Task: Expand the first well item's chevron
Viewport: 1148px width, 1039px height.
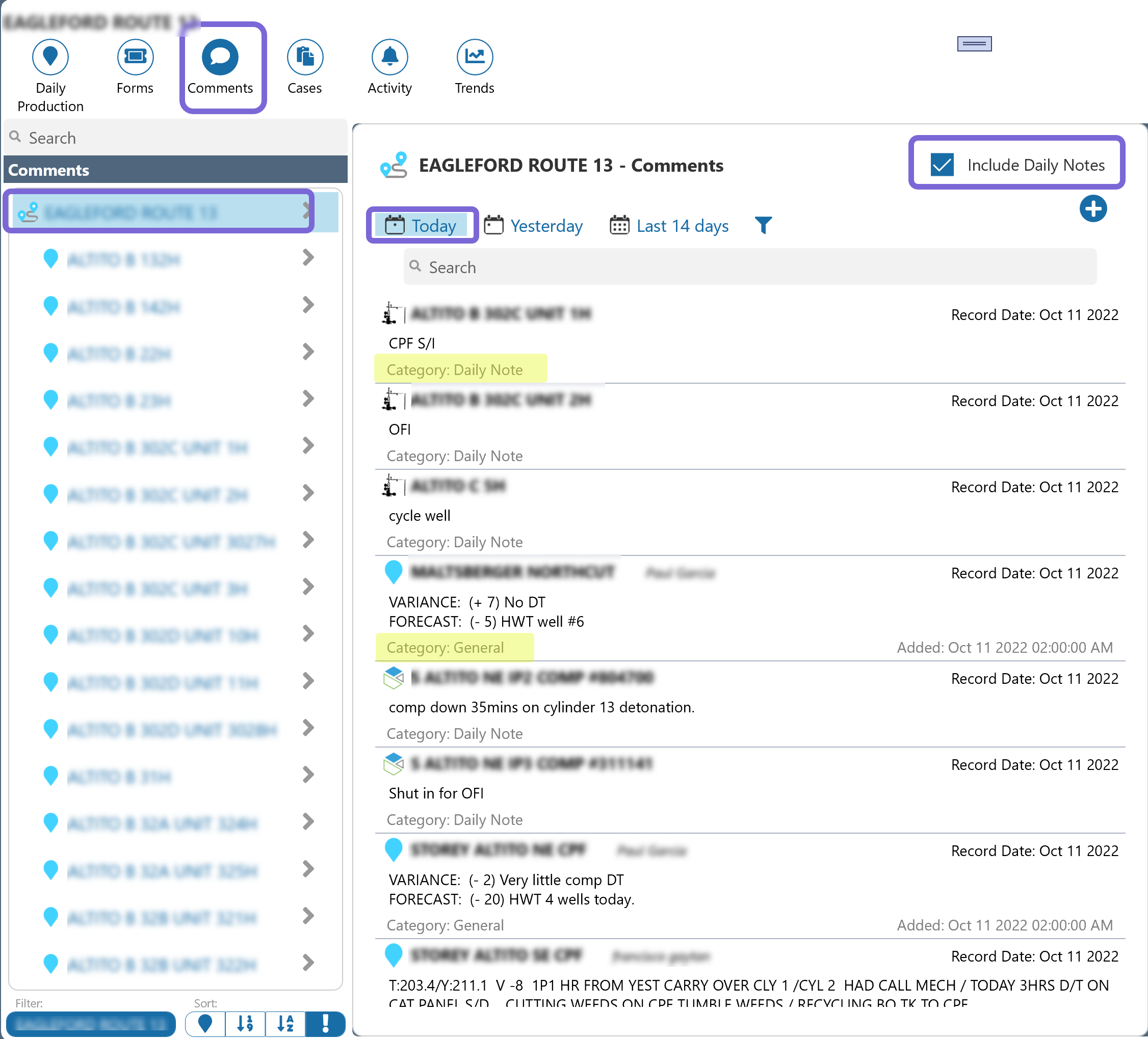Action: point(308,258)
